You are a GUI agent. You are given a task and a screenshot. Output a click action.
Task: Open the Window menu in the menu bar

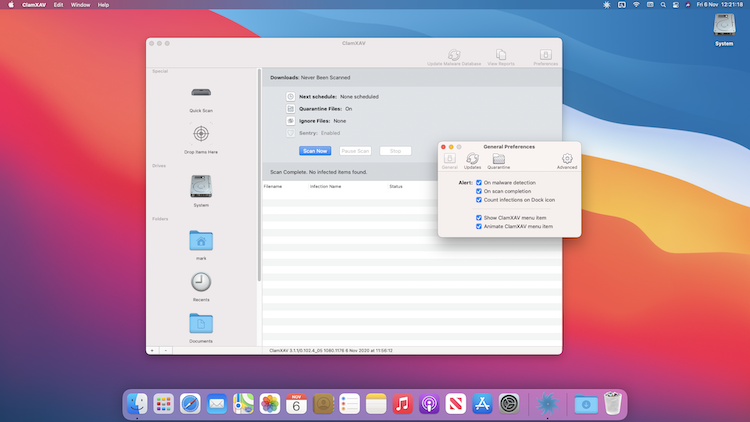tap(80, 5)
